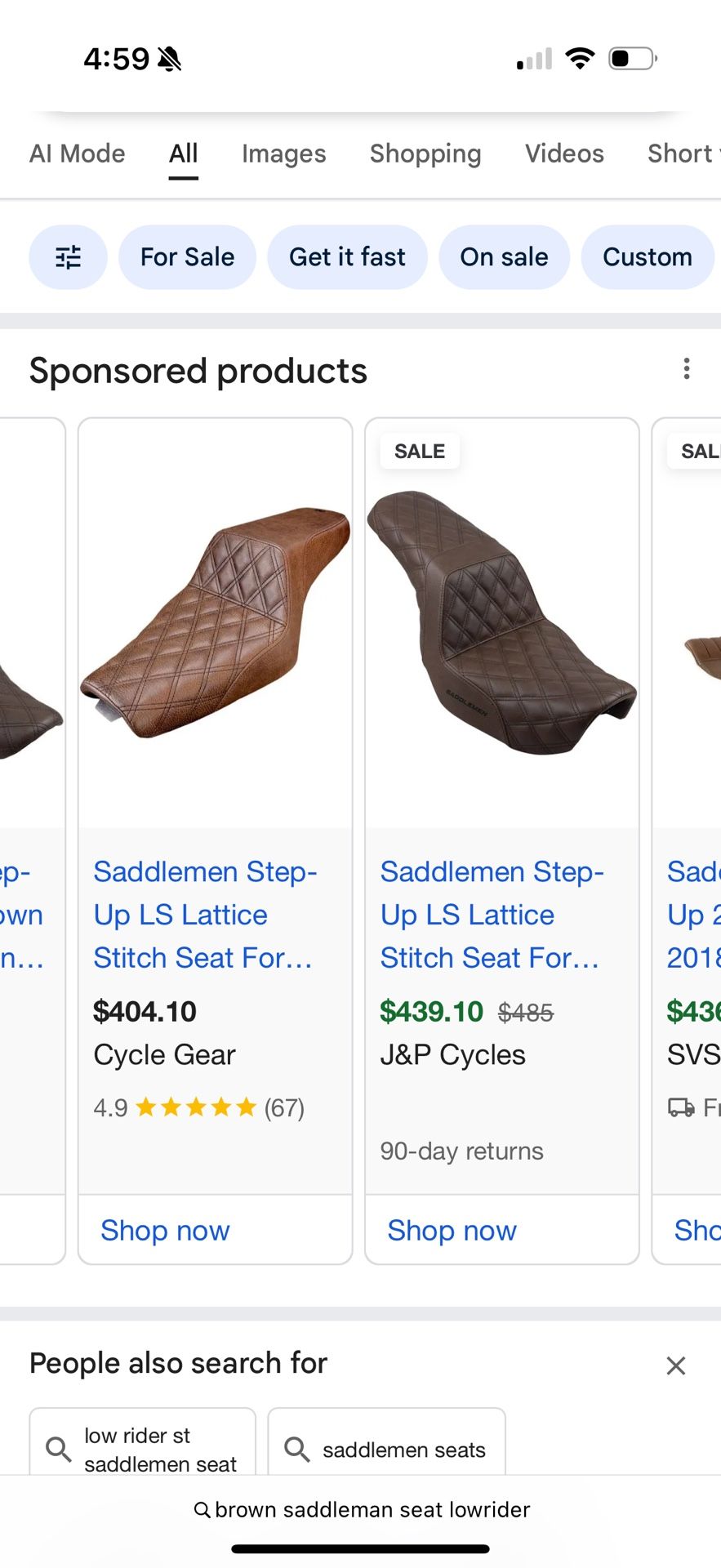The width and height of the screenshot is (721, 1568).
Task: Open the Videos search tab
Action: pyautogui.click(x=563, y=154)
